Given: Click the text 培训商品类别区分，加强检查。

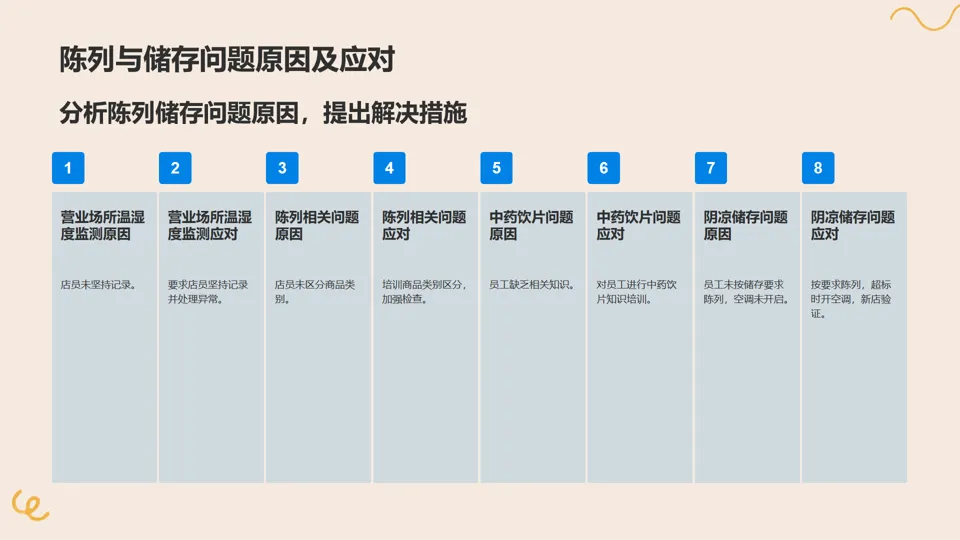Looking at the screenshot, I should [424, 292].
